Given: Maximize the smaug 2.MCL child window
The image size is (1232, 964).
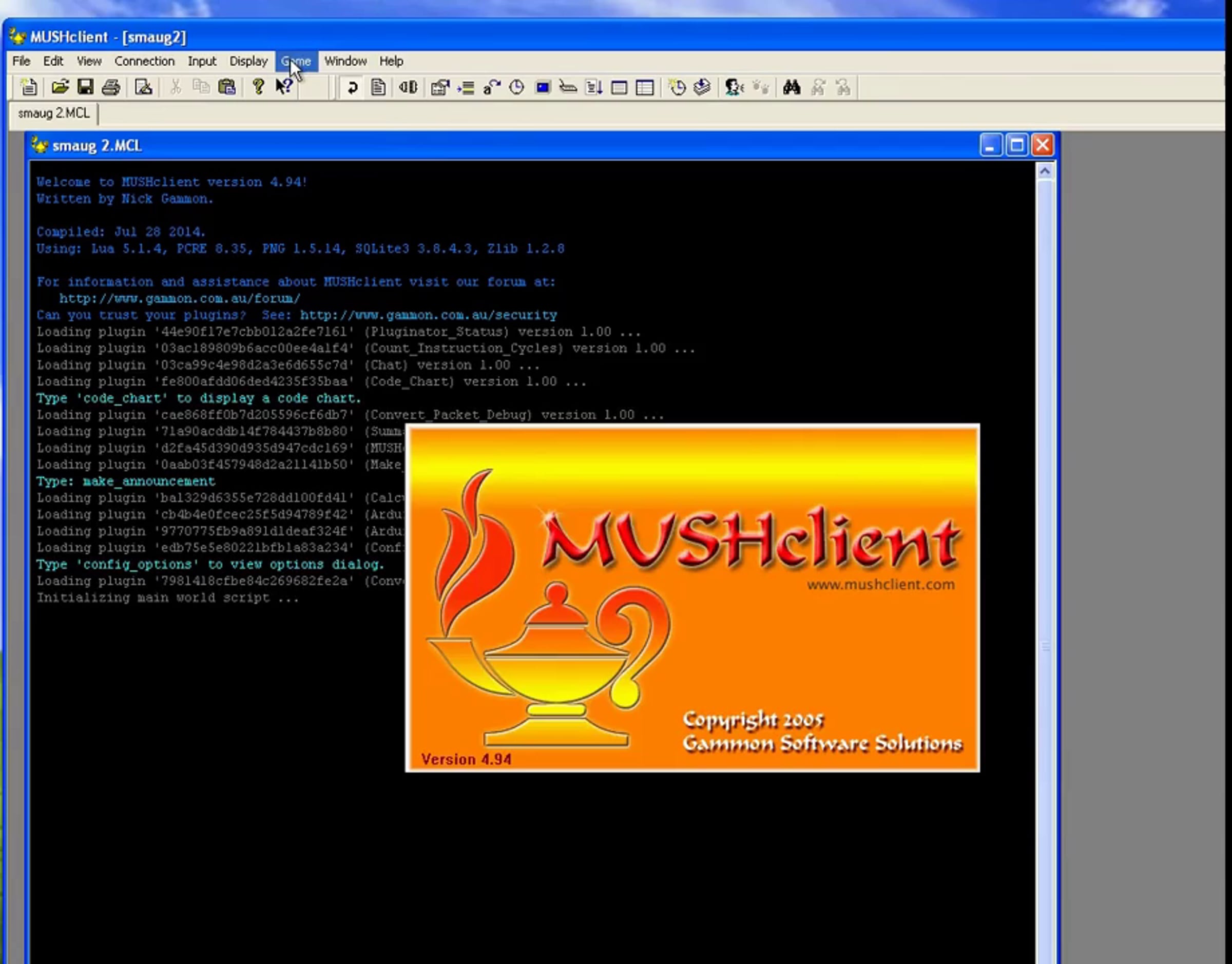Looking at the screenshot, I should coord(1016,146).
